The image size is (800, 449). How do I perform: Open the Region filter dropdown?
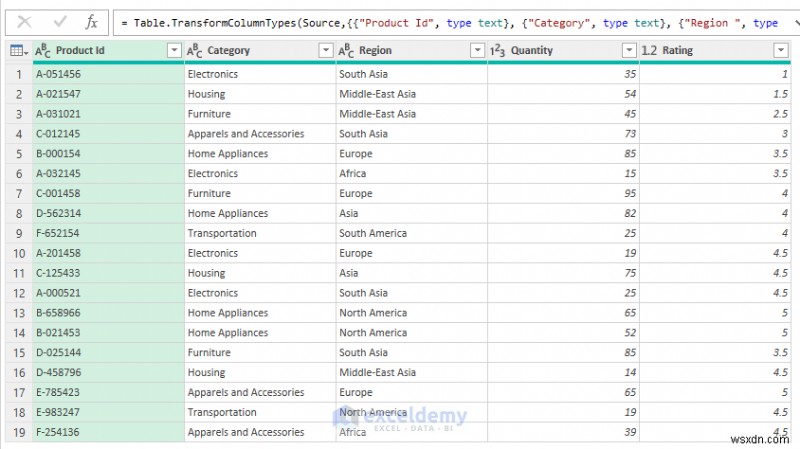(477, 50)
